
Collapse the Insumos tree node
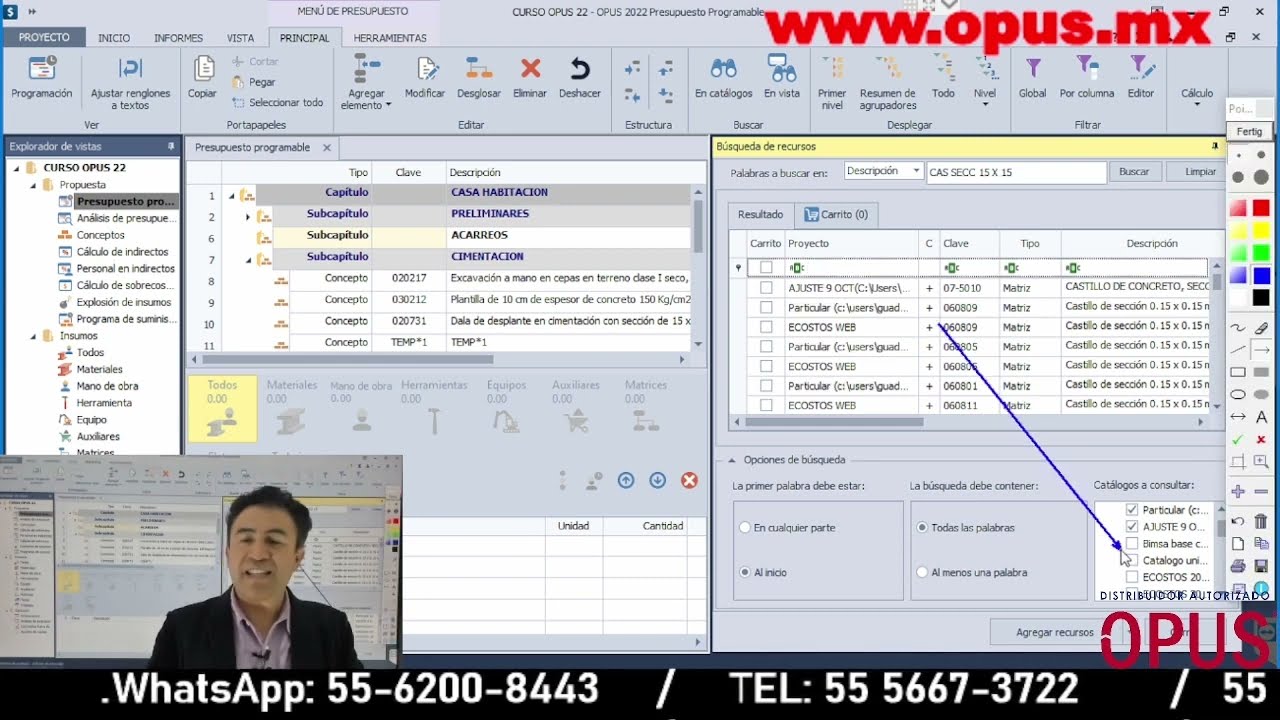33,336
